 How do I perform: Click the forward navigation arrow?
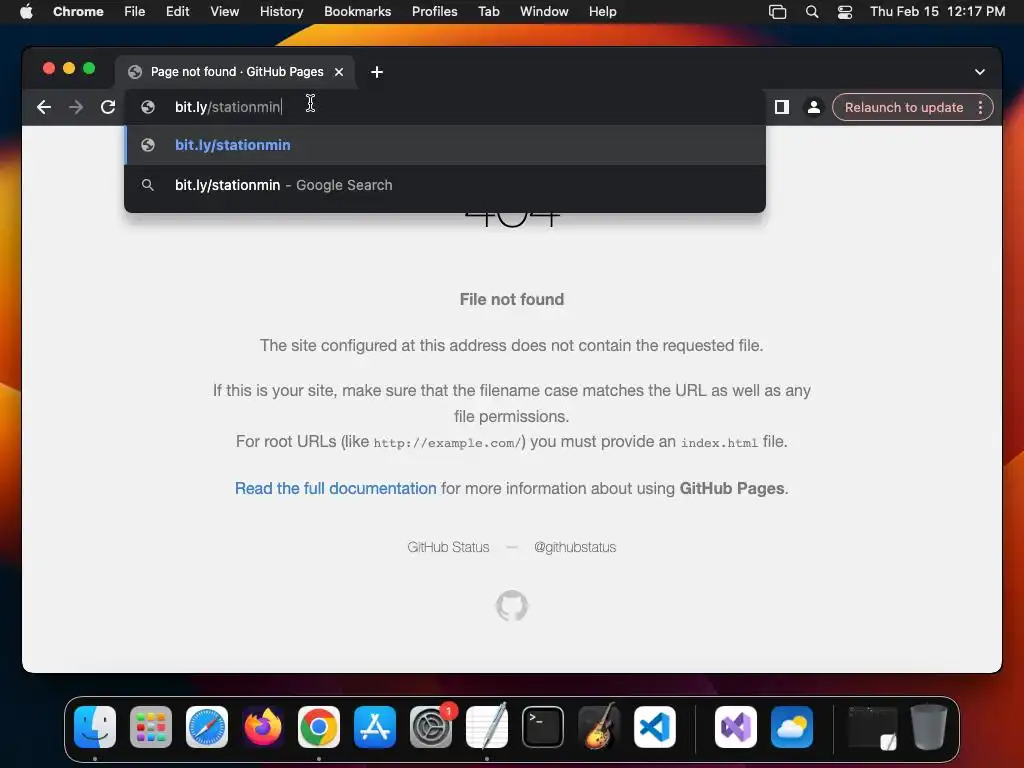coord(76,107)
